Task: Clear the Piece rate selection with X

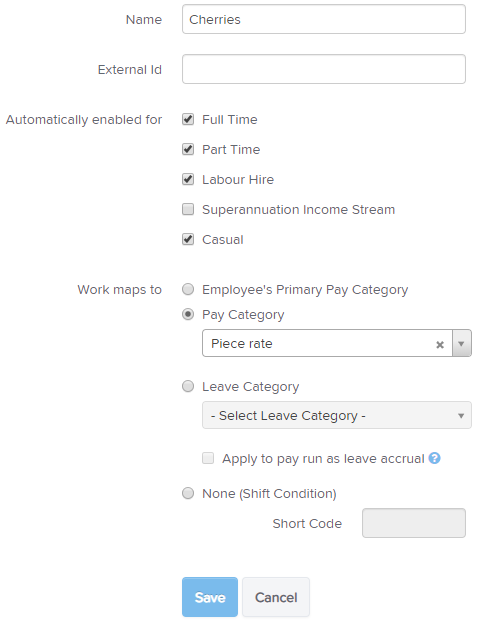Action: [x=440, y=344]
